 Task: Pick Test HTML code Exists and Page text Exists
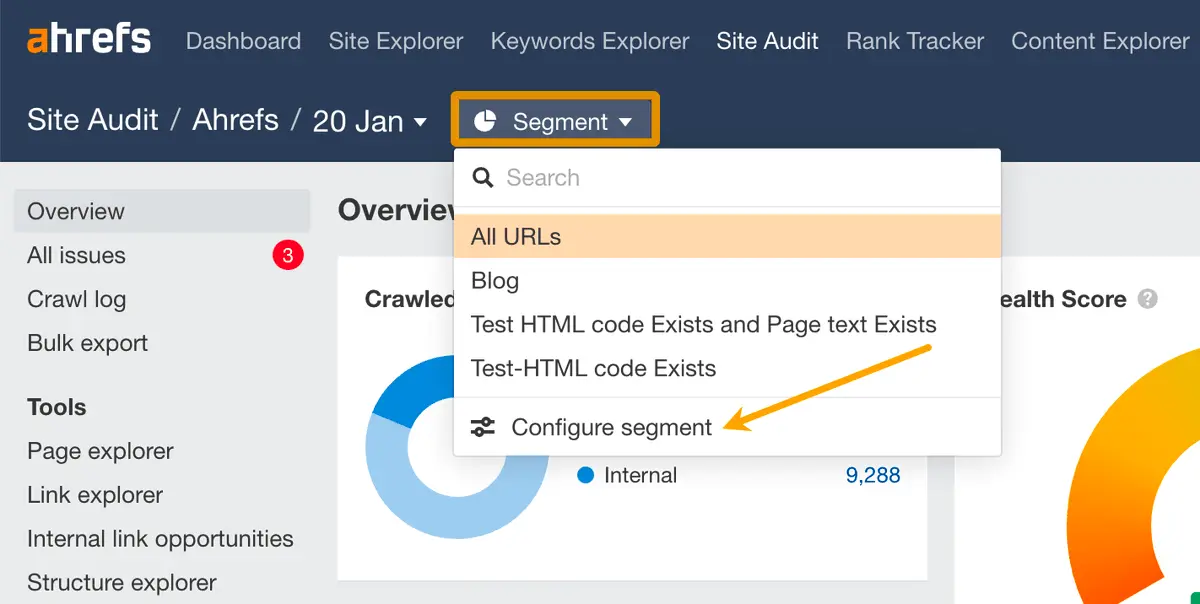click(x=703, y=325)
